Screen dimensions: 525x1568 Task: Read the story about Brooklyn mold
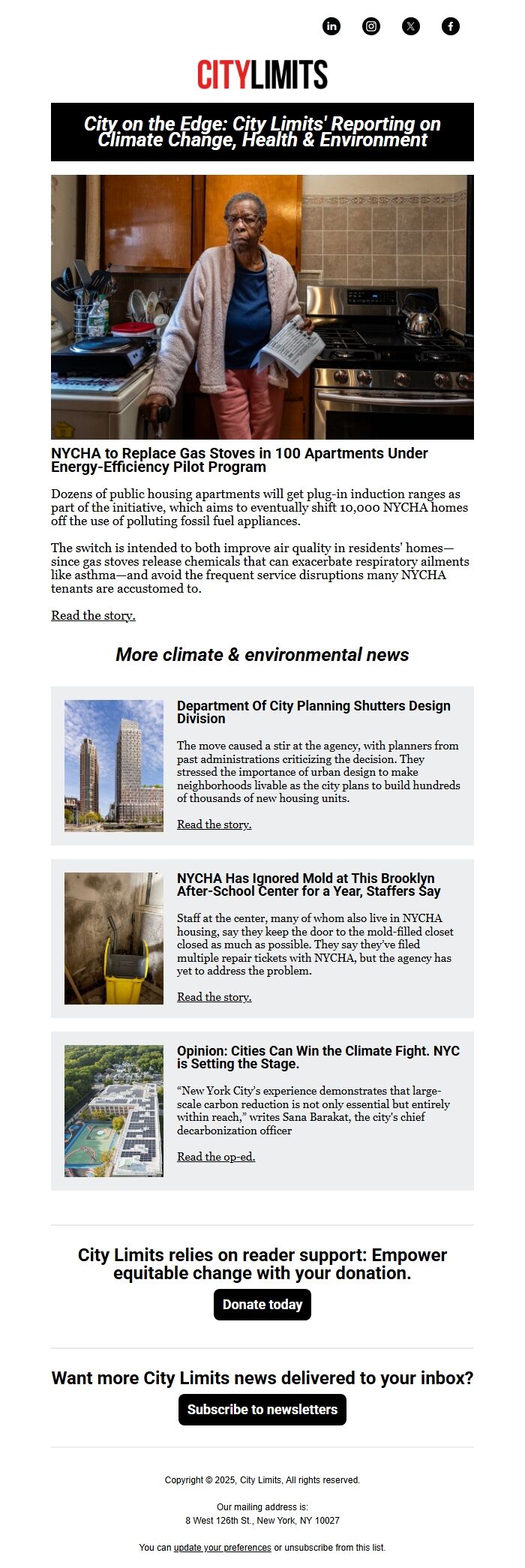click(x=214, y=997)
